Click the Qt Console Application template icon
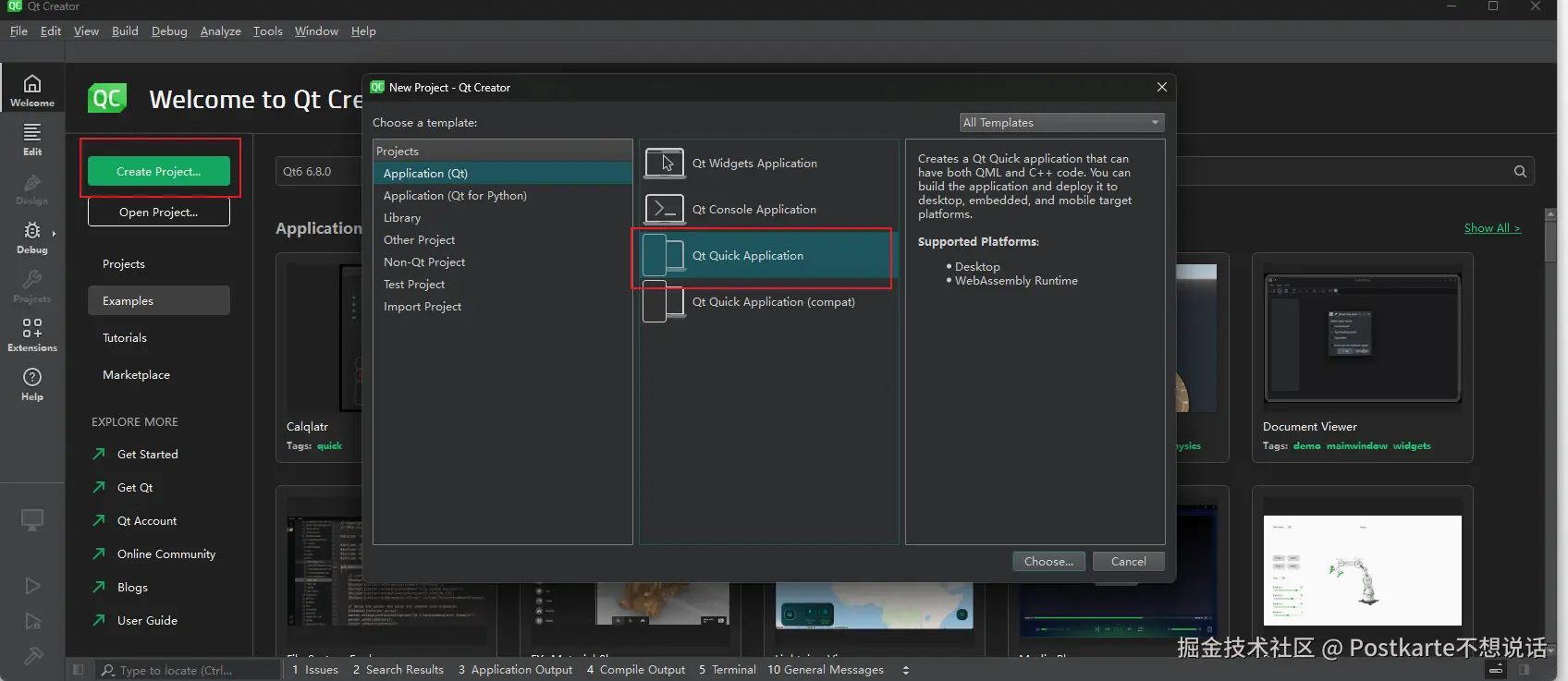Viewport: 1568px width, 681px height. pos(664,210)
